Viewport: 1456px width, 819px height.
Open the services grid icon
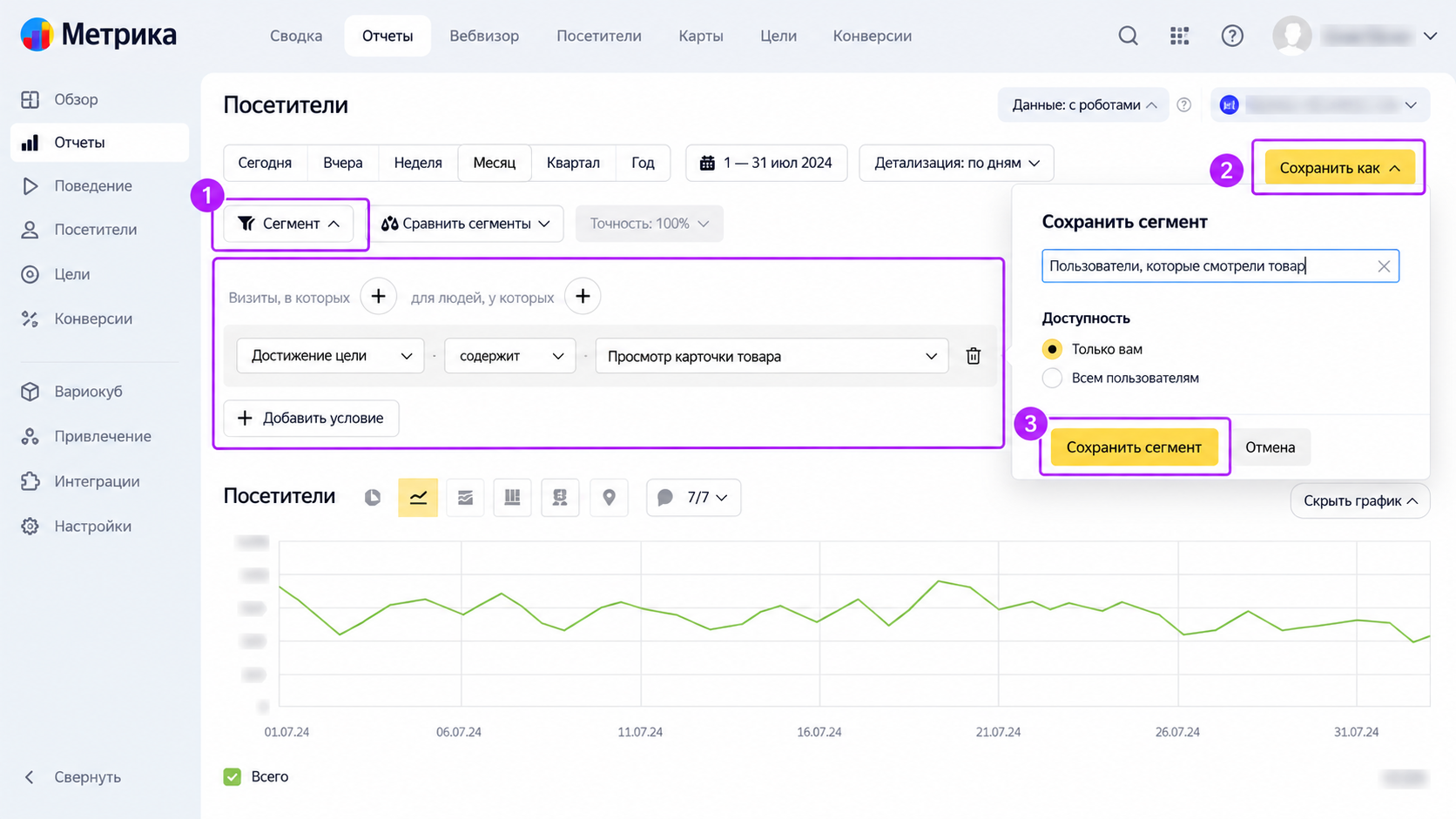(1179, 36)
